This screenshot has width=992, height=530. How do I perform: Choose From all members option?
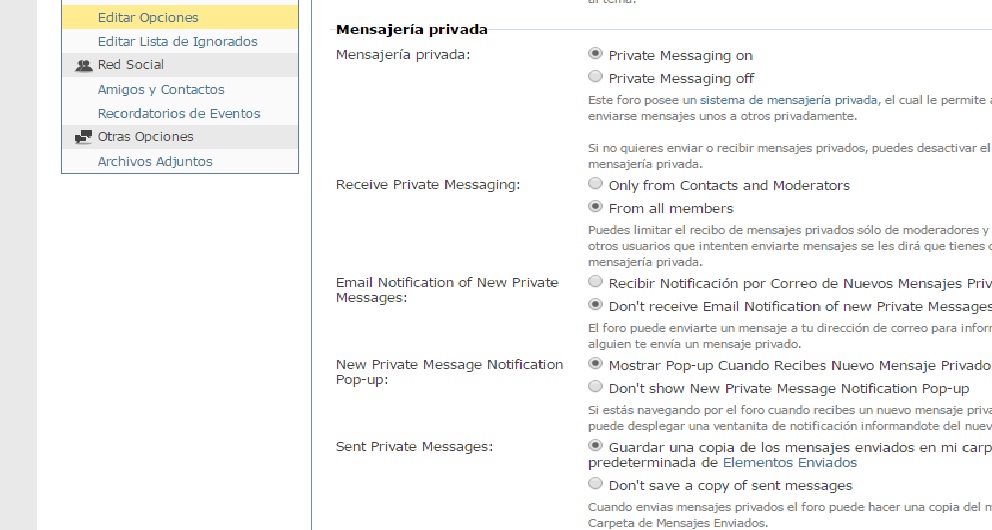(595, 206)
